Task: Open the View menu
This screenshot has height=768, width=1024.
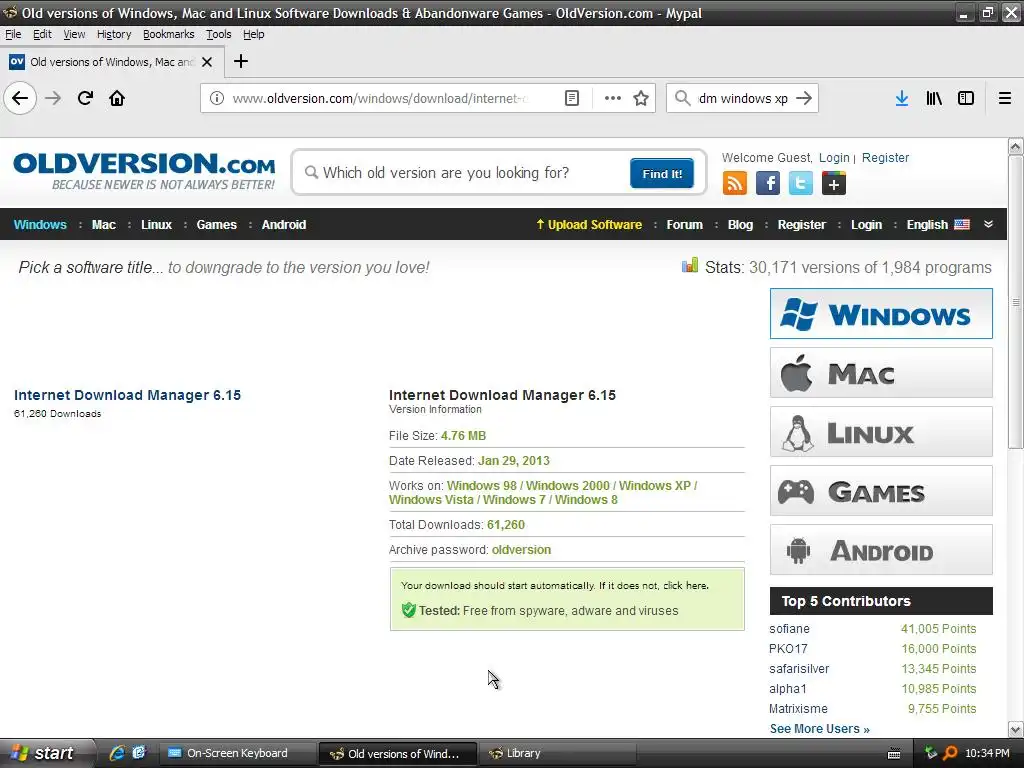Action: click(x=74, y=34)
